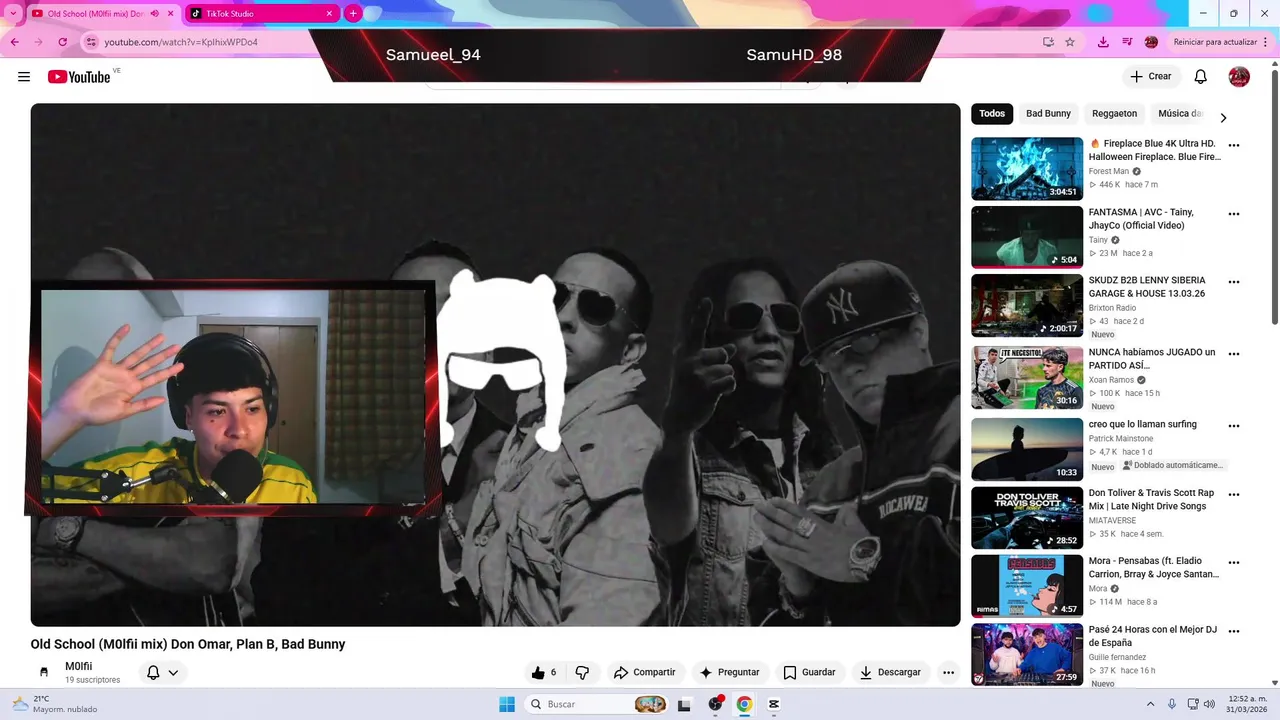Image resolution: width=1280 pixels, height=720 pixels.
Task: Open the Windows Start button
Action: pyautogui.click(x=507, y=704)
